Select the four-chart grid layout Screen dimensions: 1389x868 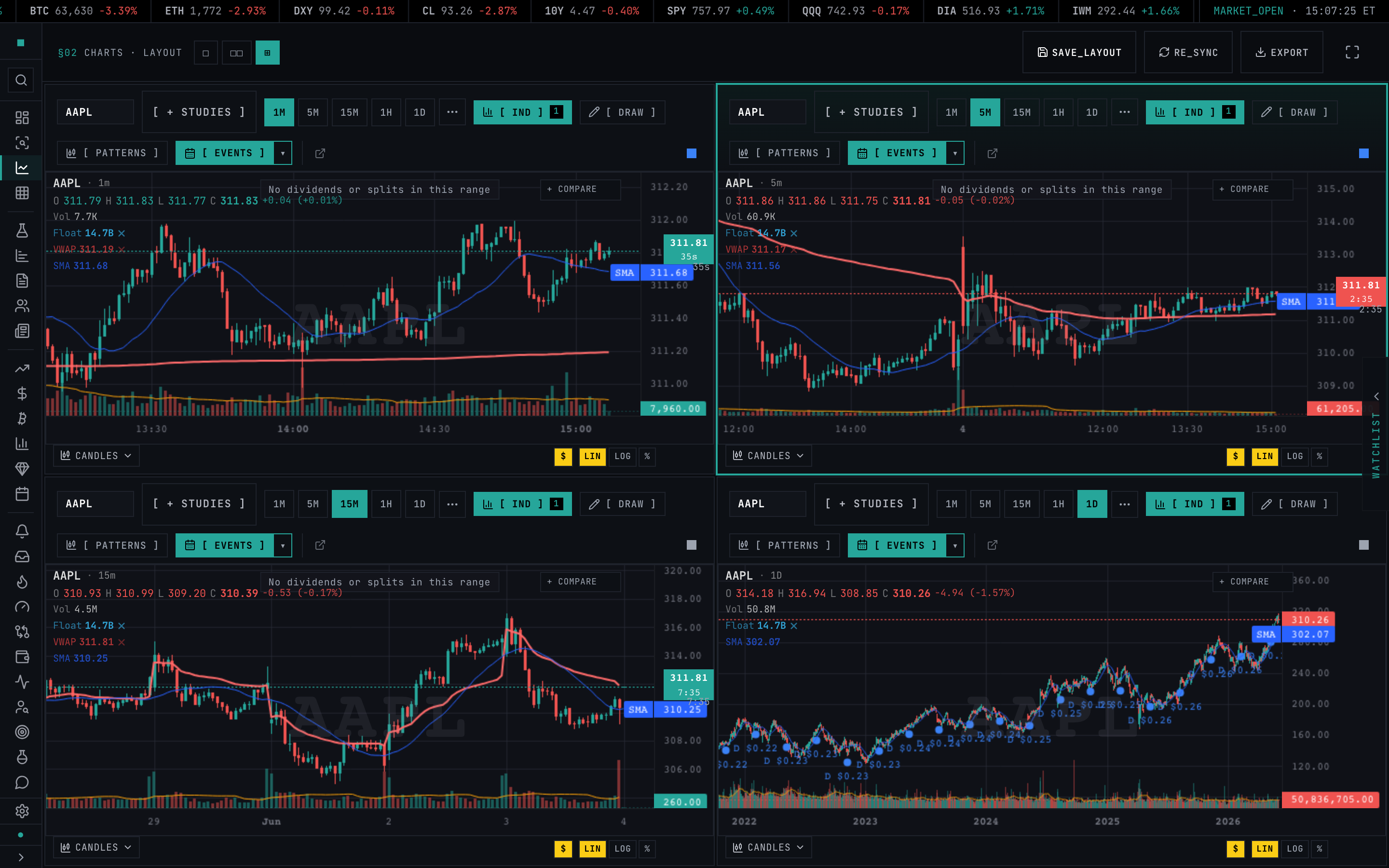pyautogui.click(x=268, y=53)
